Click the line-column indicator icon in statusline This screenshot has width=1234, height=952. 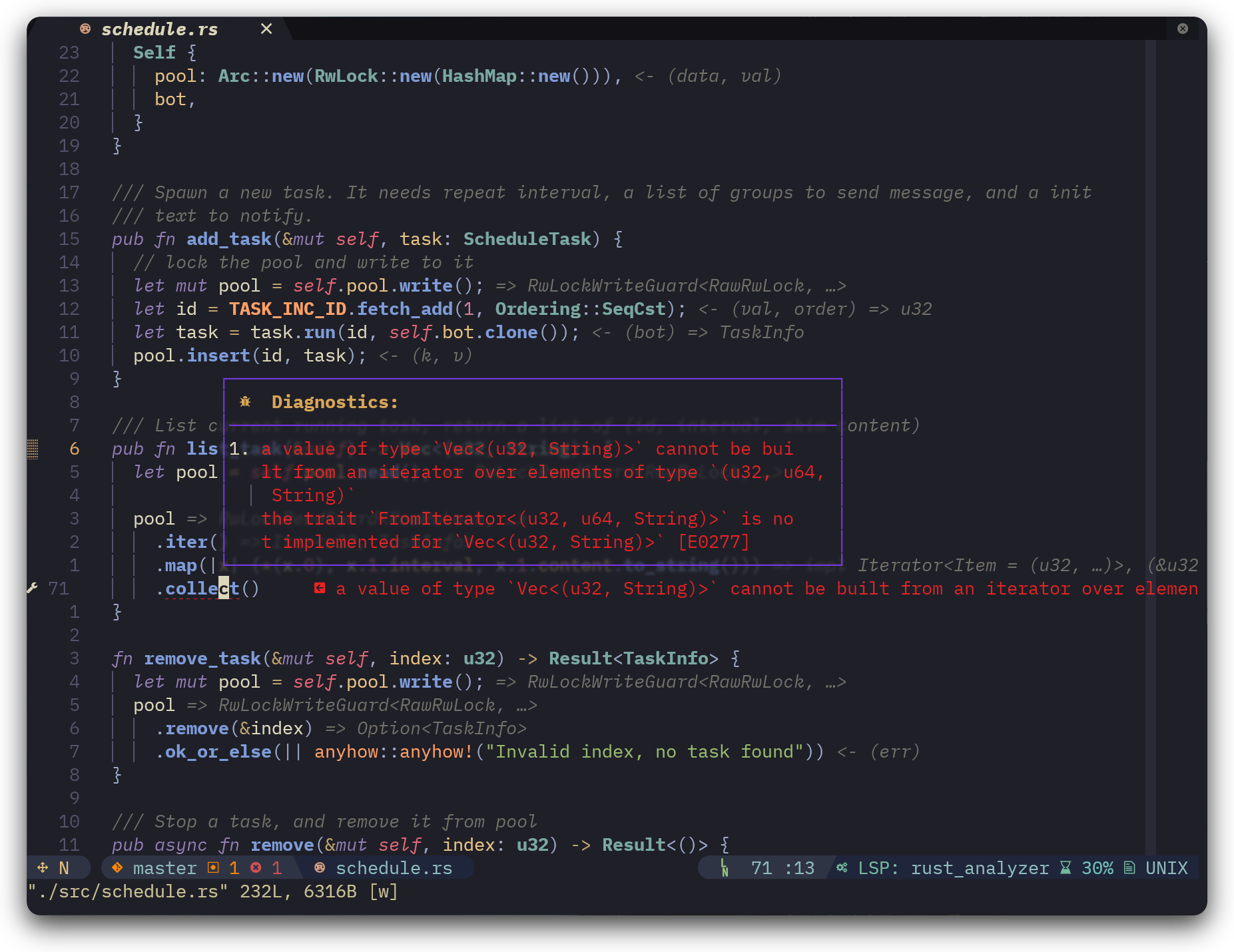[725, 868]
